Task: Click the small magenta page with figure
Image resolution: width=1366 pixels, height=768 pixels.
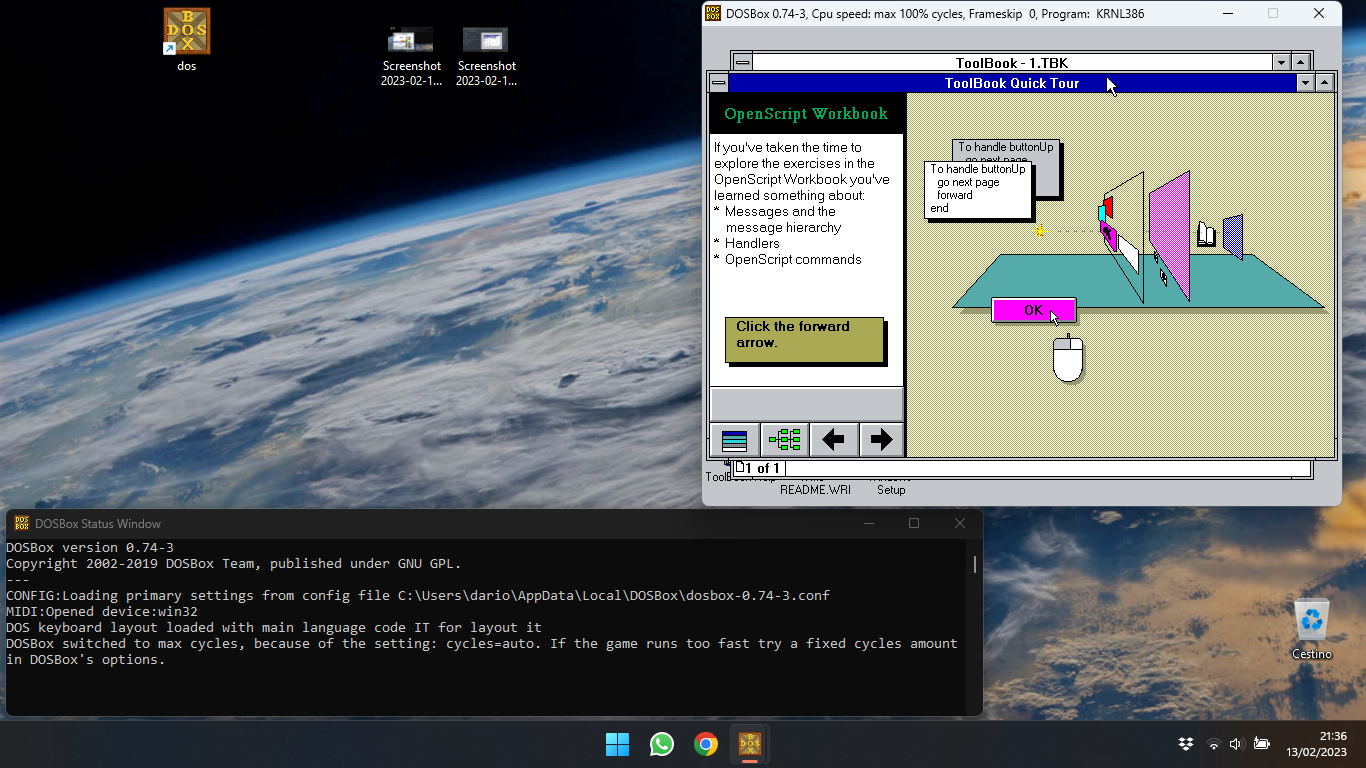Action: pos(1108,237)
